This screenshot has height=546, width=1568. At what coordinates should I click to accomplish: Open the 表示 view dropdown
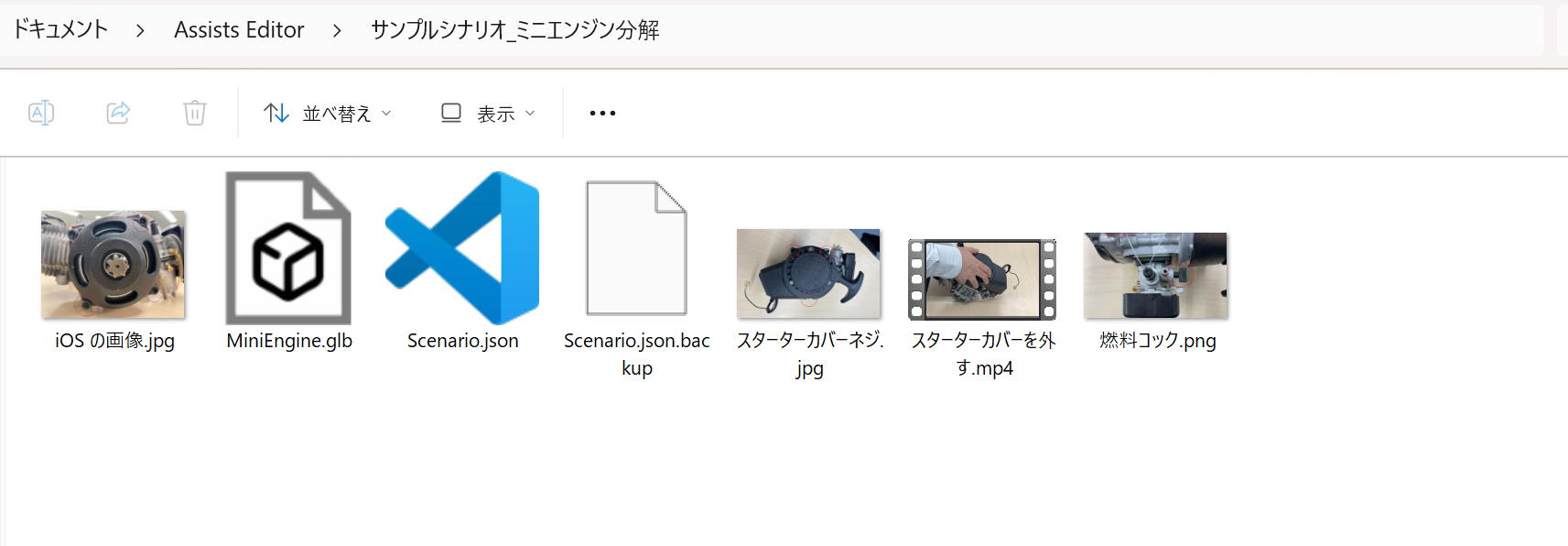[488, 113]
